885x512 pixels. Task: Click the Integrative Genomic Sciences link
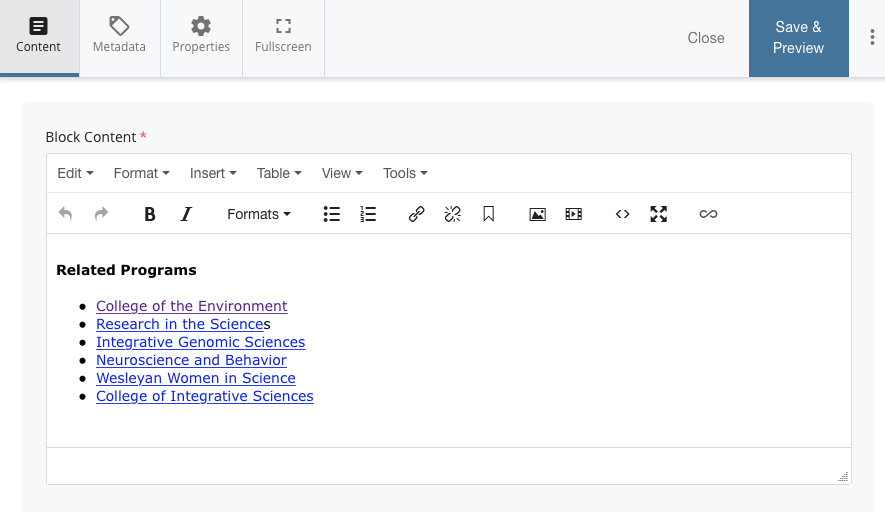click(200, 342)
